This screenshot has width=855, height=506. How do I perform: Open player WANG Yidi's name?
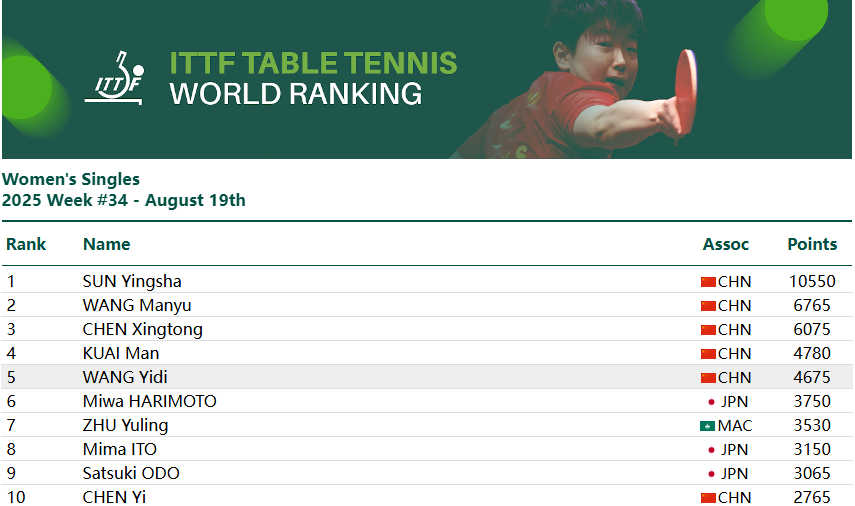click(125, 377)
